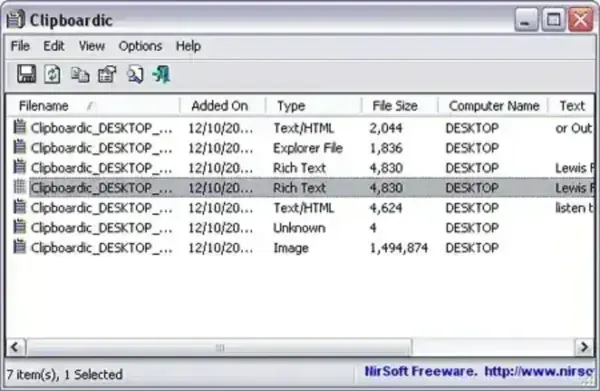Close the Clipboardic window
Viewport: 600px width, 391px height.
pyautogui.click(x=580, y=19)
